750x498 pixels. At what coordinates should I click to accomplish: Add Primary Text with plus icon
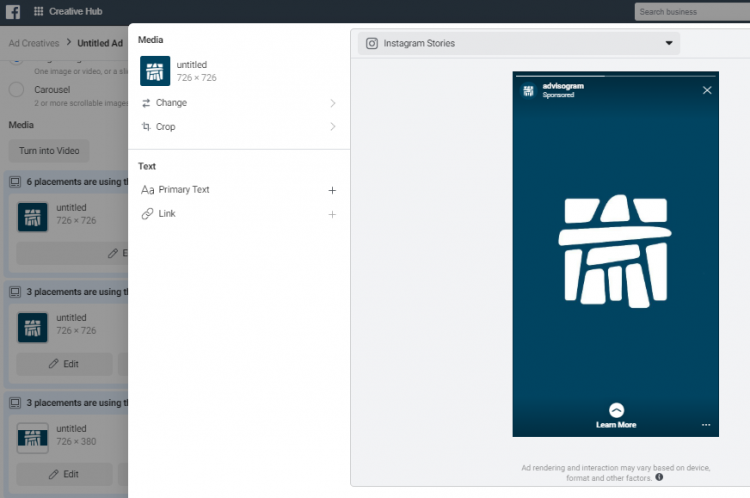coord(332,190)
